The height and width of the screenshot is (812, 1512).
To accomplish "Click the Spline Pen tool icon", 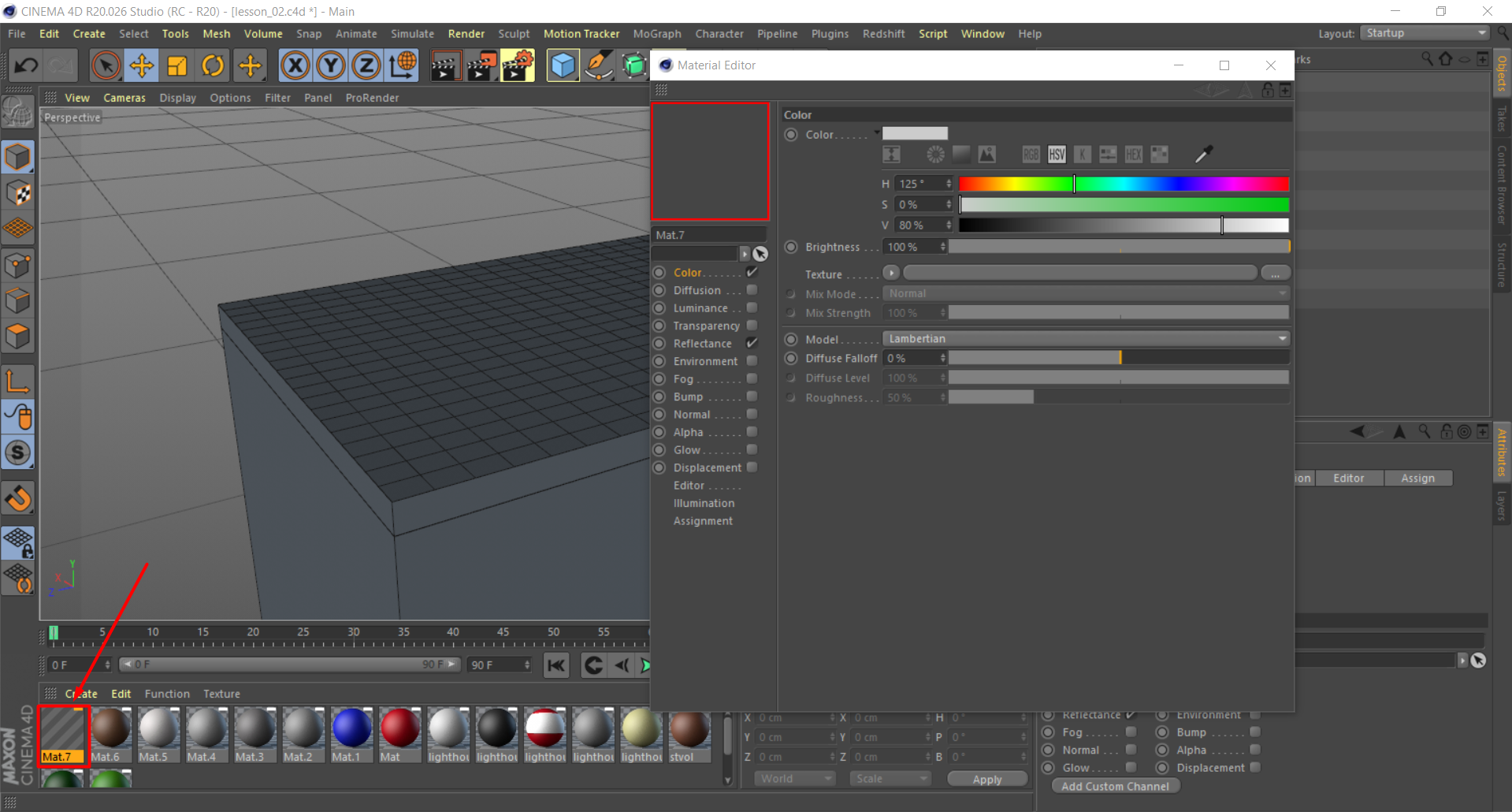I will click(x=599, y=65).
